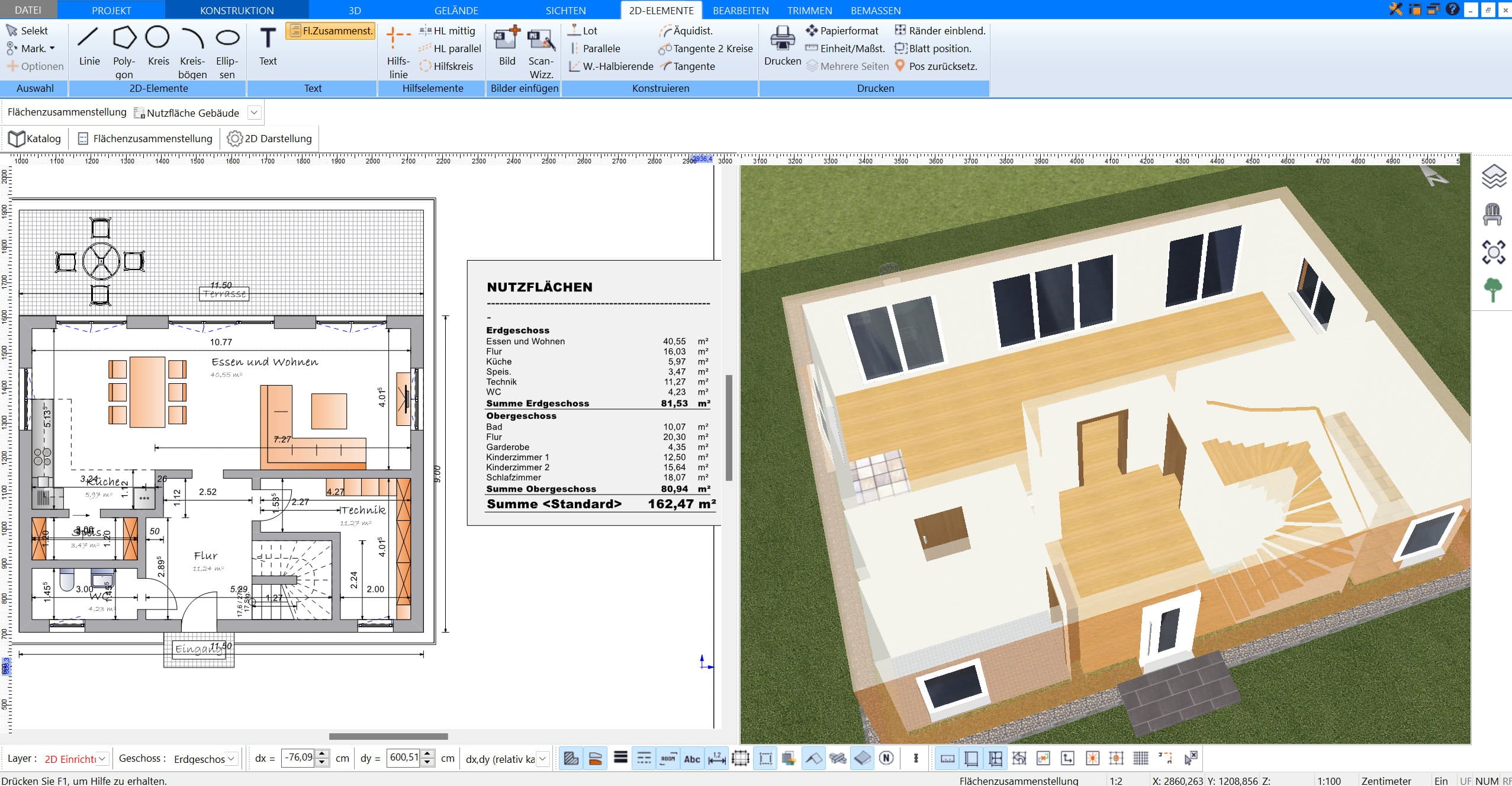Click Einheit/Maßst. unit scale option

coord(845,49)
